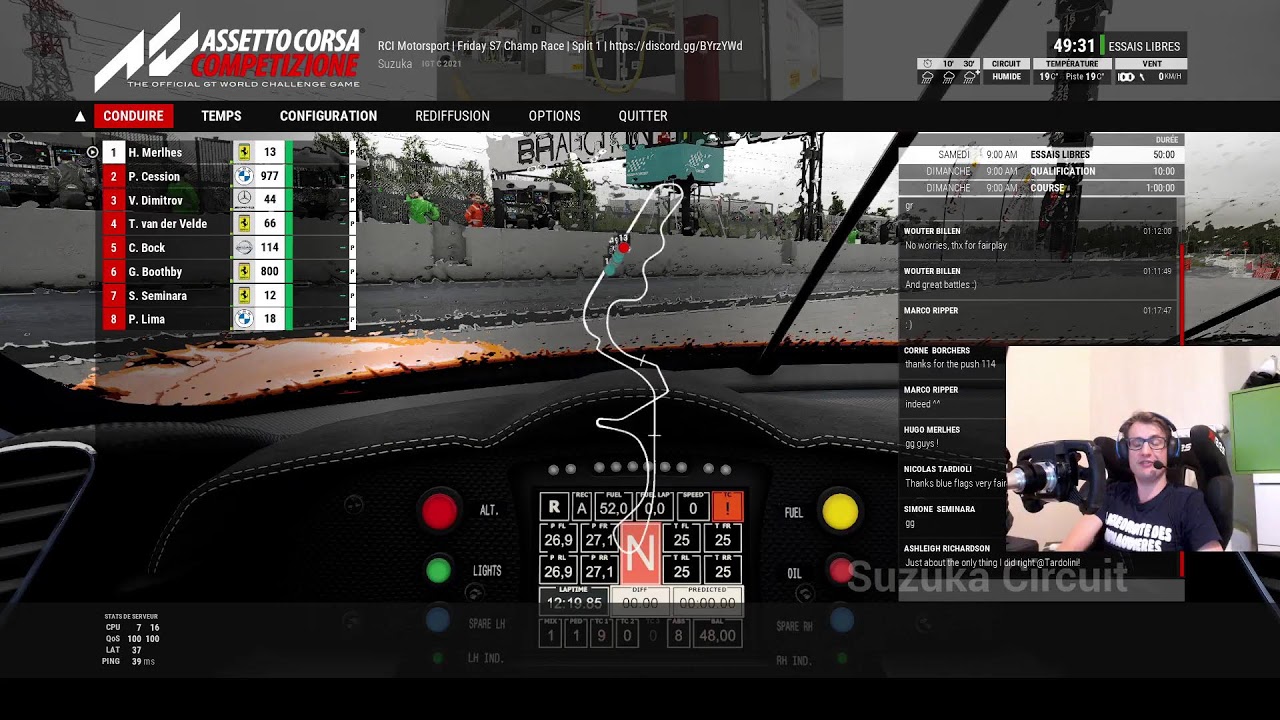Click the fuel 52,0 value on dash display
The width and height of the screenshot is (1280, 720).
pos(613,508)
